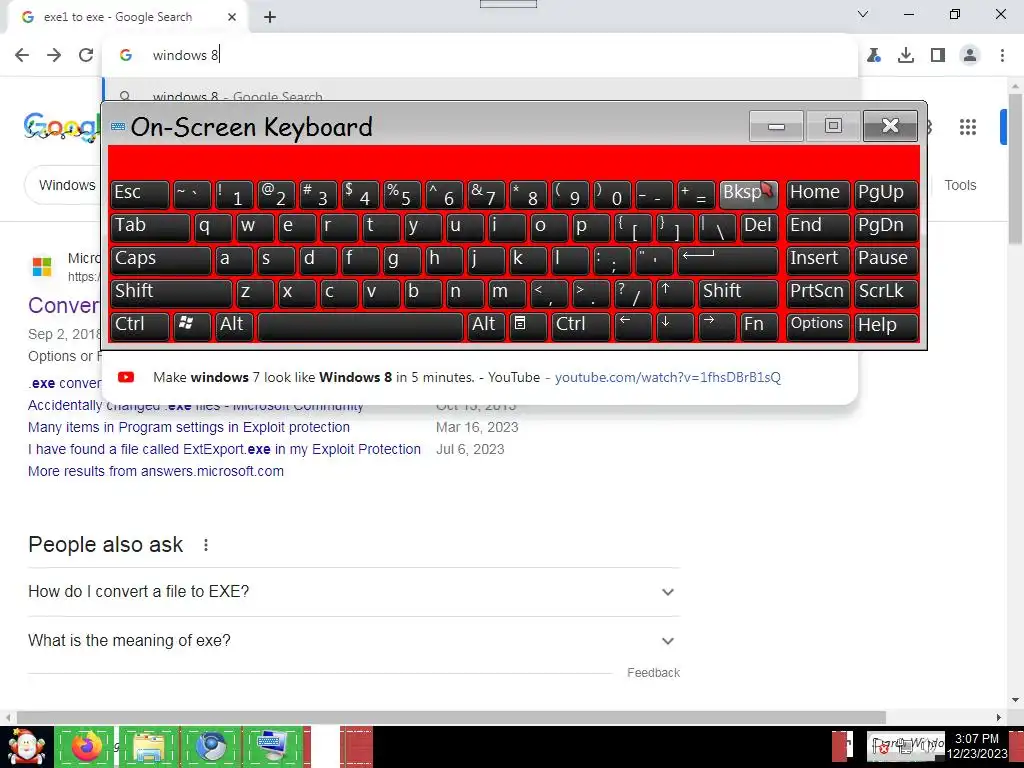1024x768 pixels.
Task: Click the PgDn key on On-Screen Keyboard
Action: 886,227
